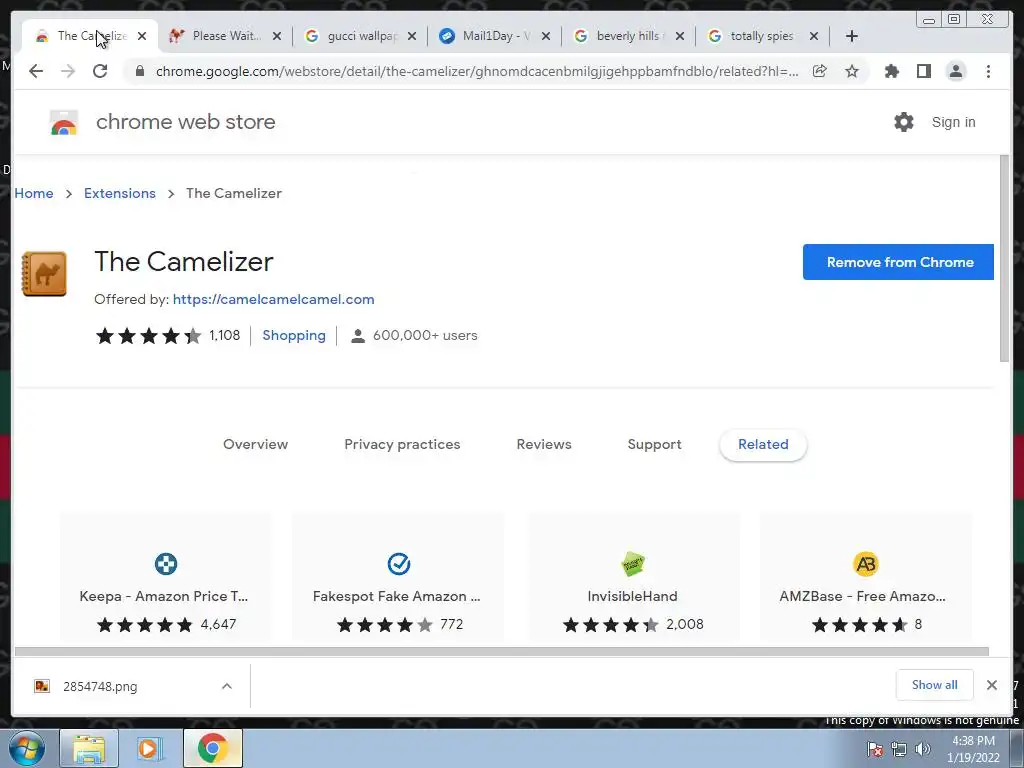Go back to the previous page
1024x768 pixels.
(x=36, y=71)
